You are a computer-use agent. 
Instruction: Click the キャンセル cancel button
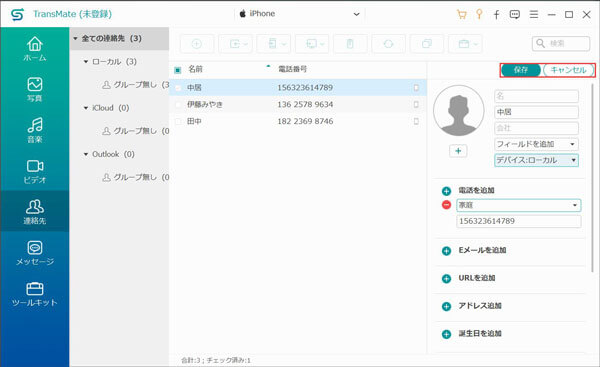568,70
